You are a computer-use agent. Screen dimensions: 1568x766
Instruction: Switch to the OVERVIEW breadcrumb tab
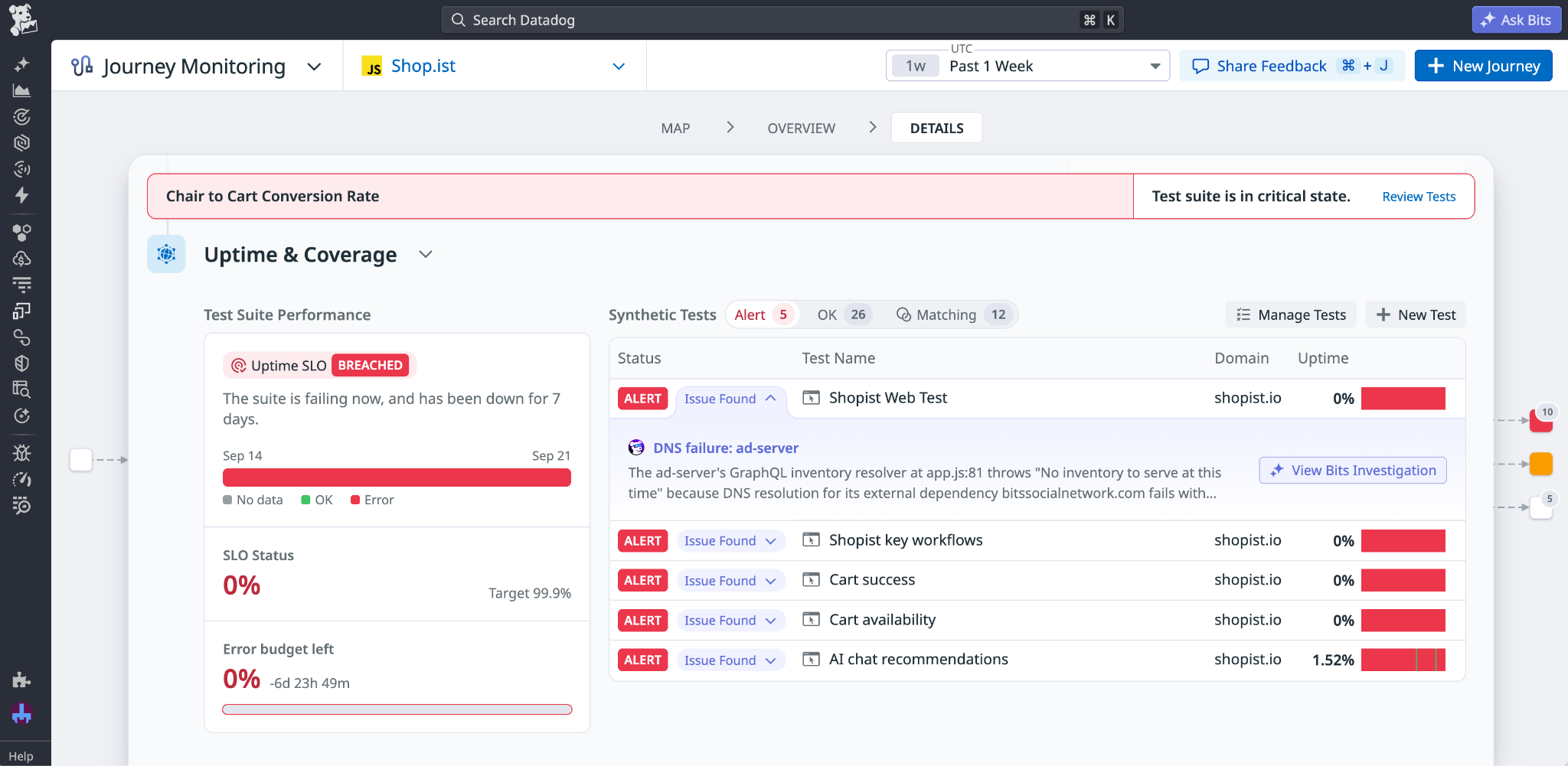click(801, 128)
